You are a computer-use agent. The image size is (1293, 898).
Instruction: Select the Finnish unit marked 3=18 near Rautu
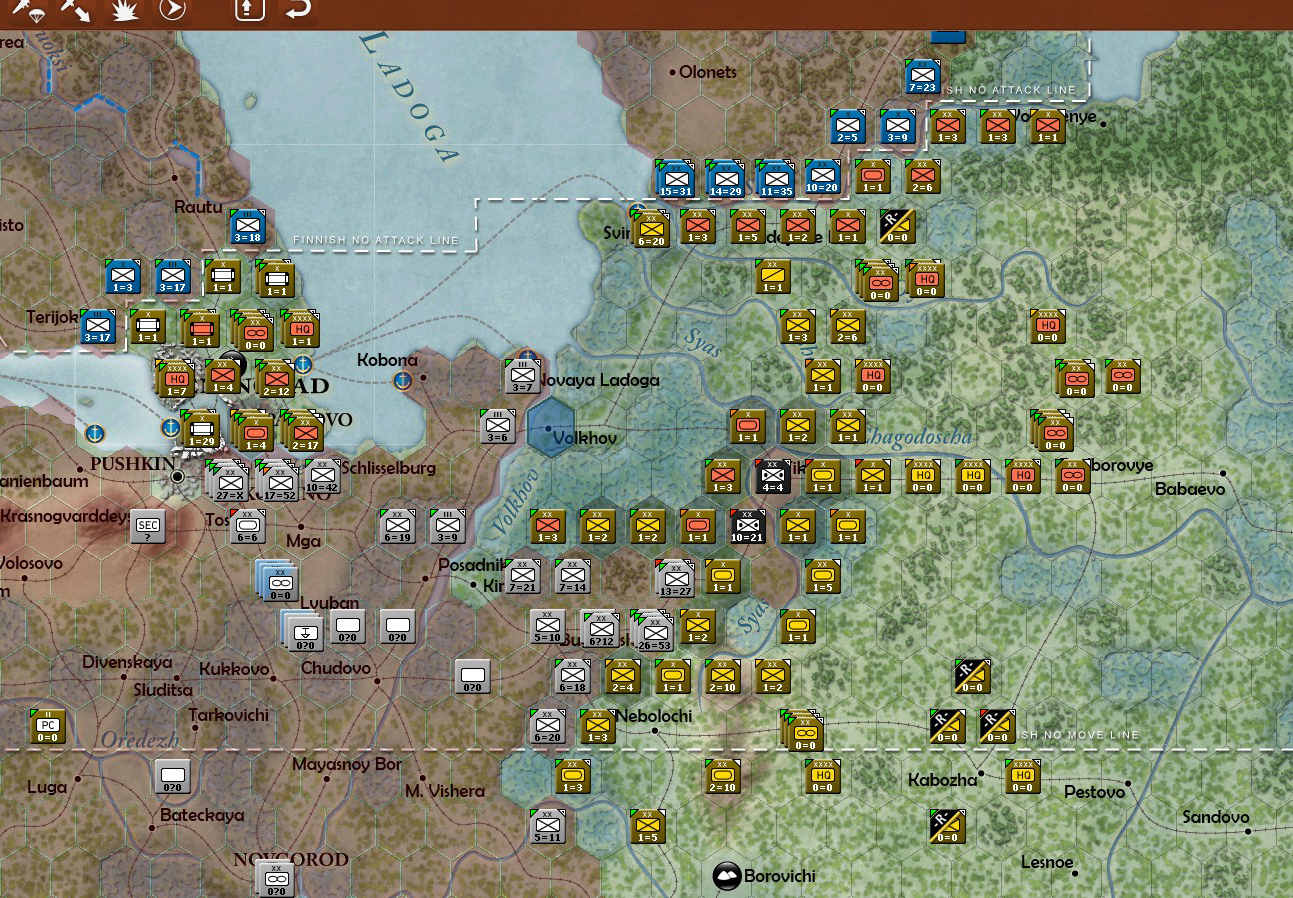coord(248,227)
